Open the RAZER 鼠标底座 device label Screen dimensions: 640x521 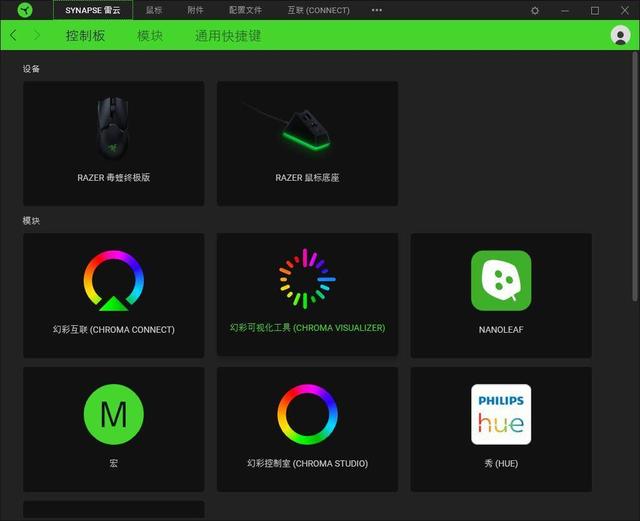tap(307, 178)
